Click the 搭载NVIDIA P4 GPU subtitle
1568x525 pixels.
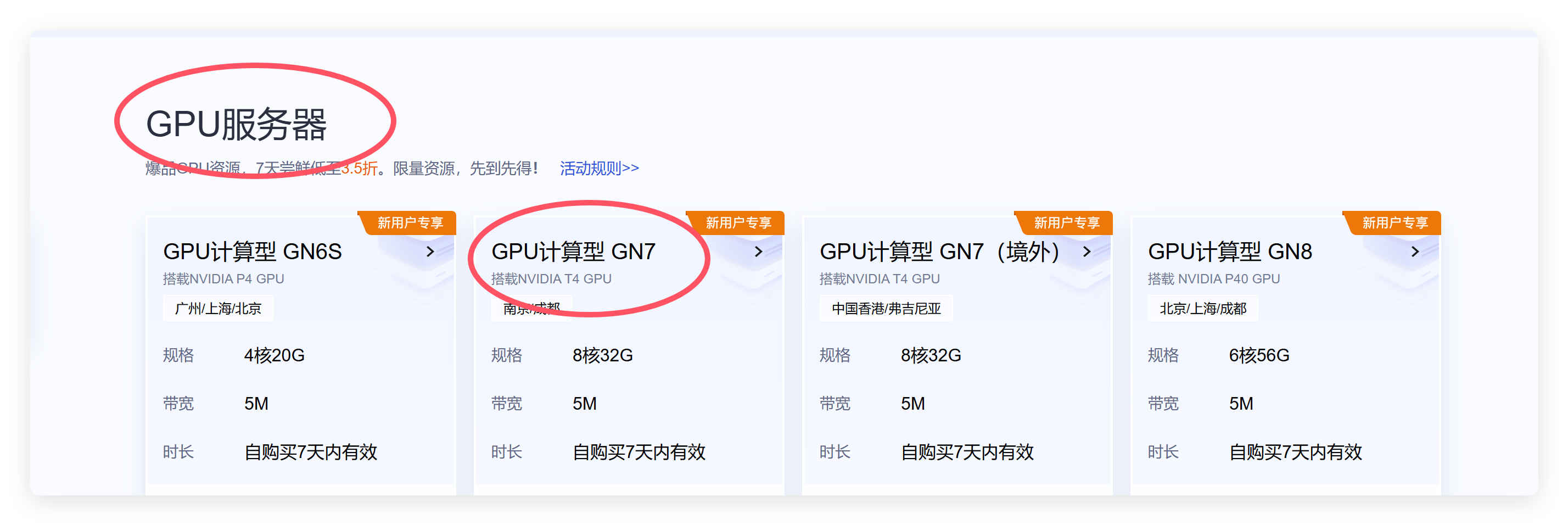pos(223,279)
